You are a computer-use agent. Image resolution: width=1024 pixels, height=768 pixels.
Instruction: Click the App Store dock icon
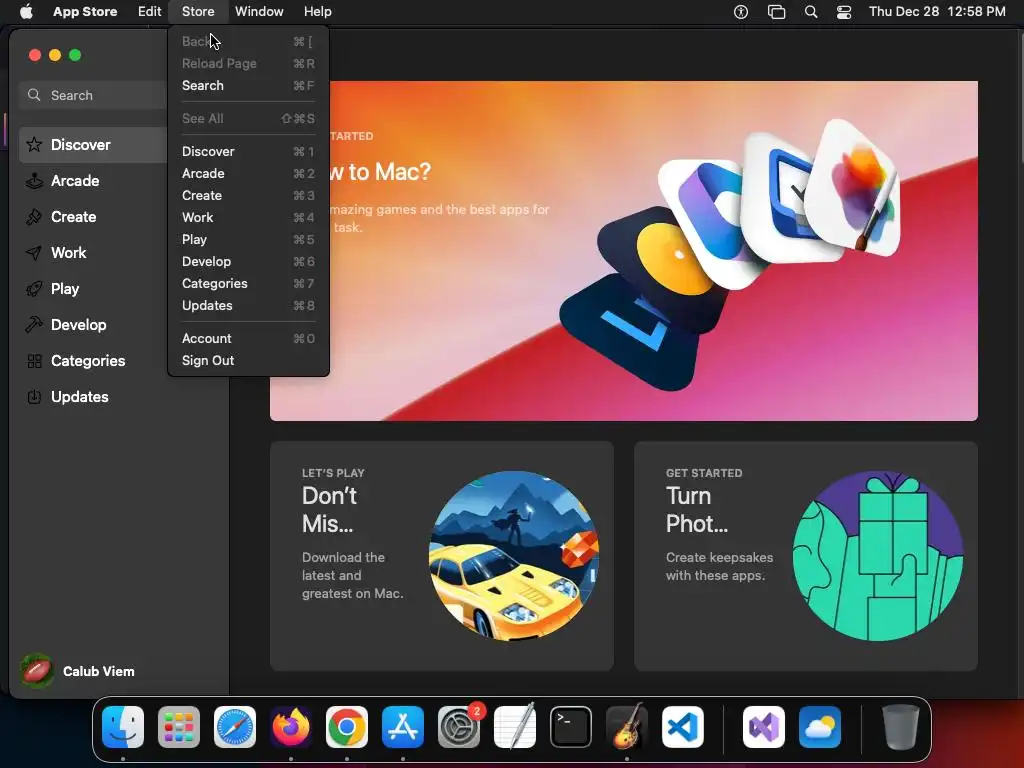403,727
